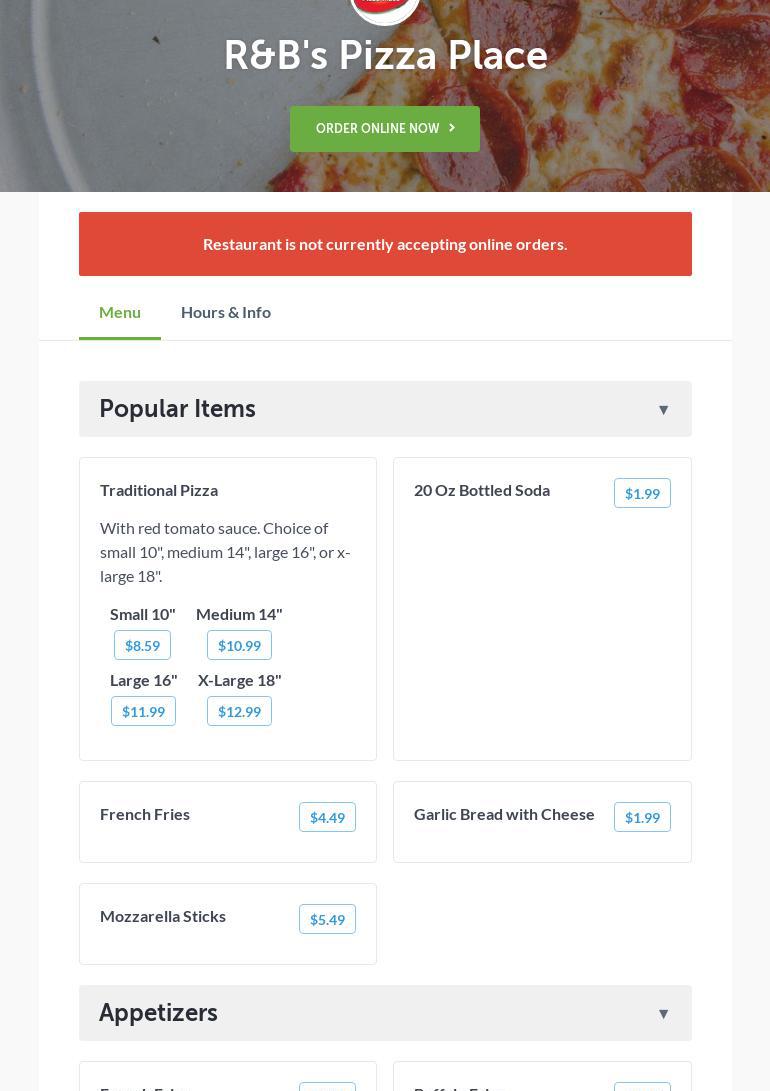Click the R&B's Pizza Place title
770x1091 pixels.
point(385,56)
